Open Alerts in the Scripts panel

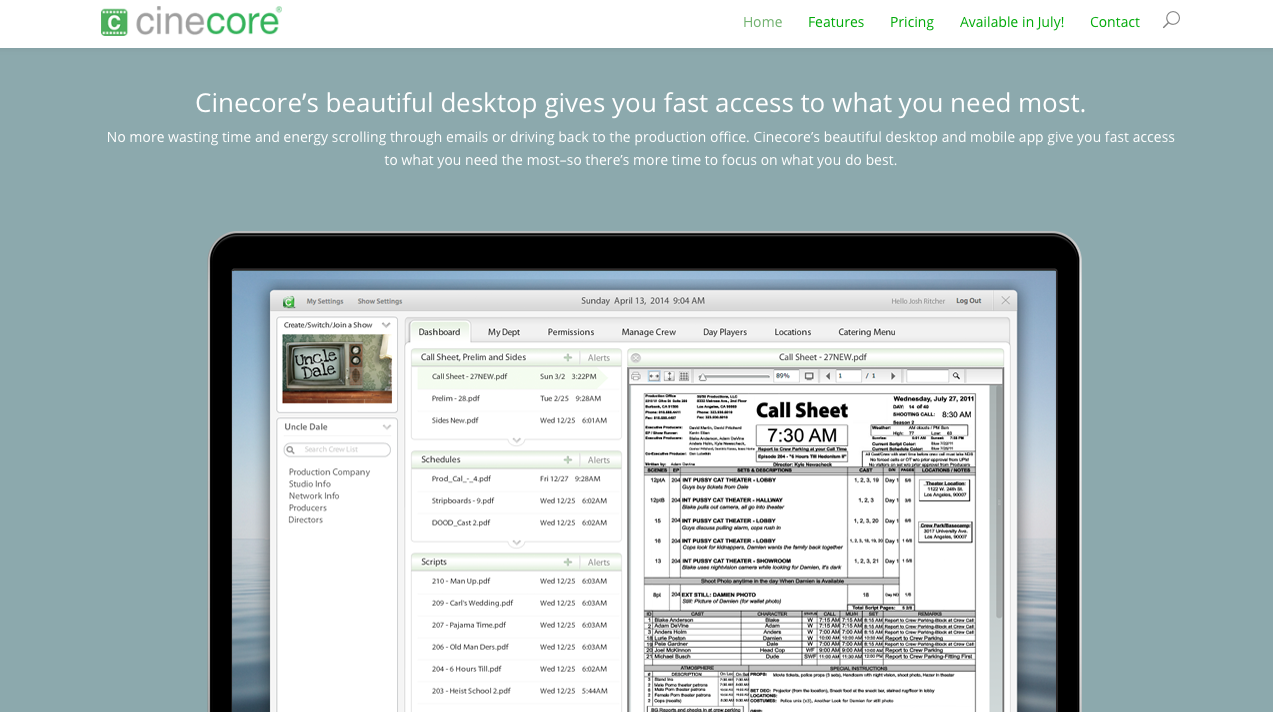pyautogui.click(x=599, y=562)
